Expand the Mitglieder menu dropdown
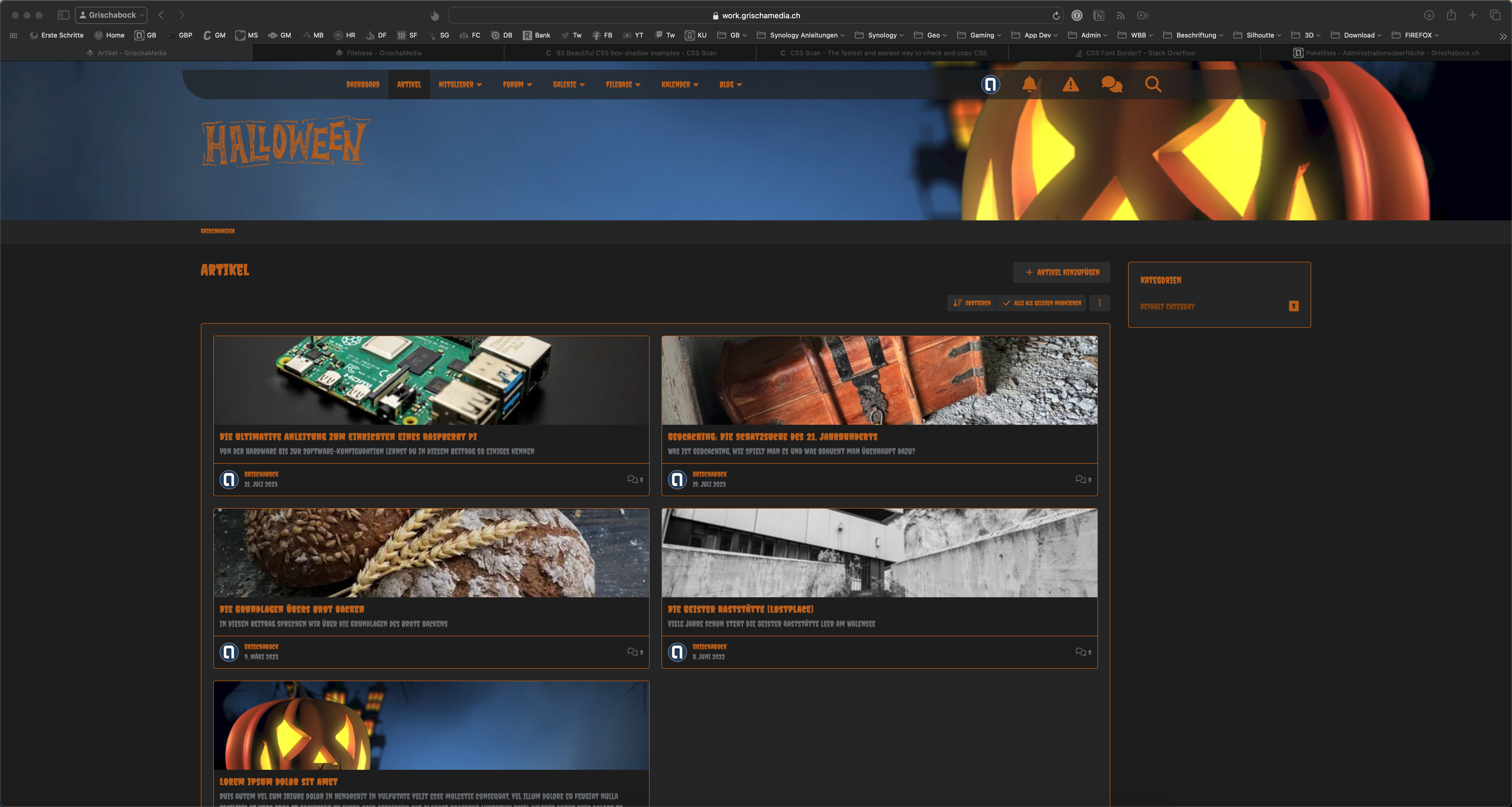Viewport: 1512px width, 807px height. coord(460,84)
